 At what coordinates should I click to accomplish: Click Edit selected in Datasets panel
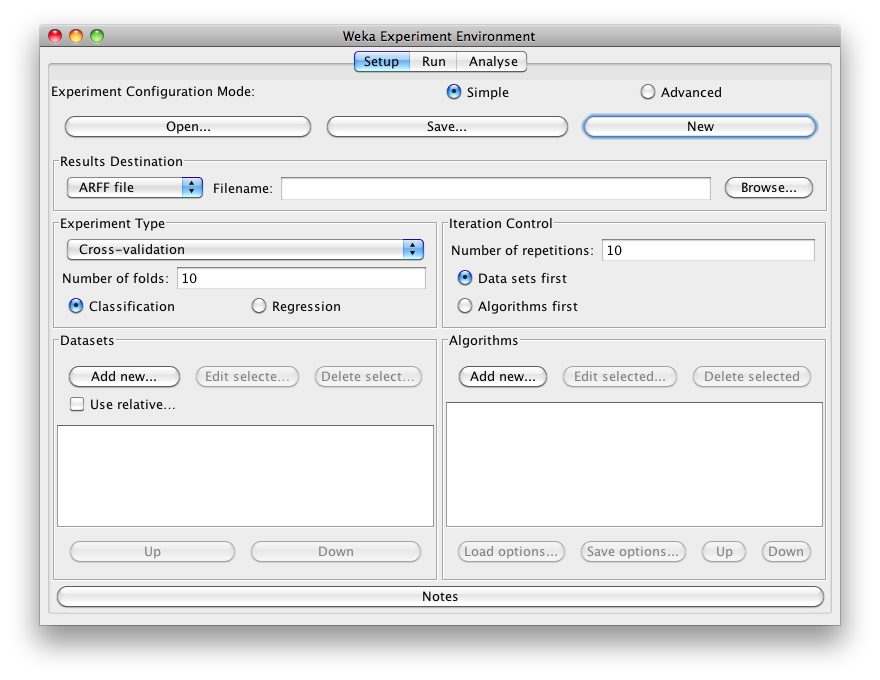pos(247,376)
